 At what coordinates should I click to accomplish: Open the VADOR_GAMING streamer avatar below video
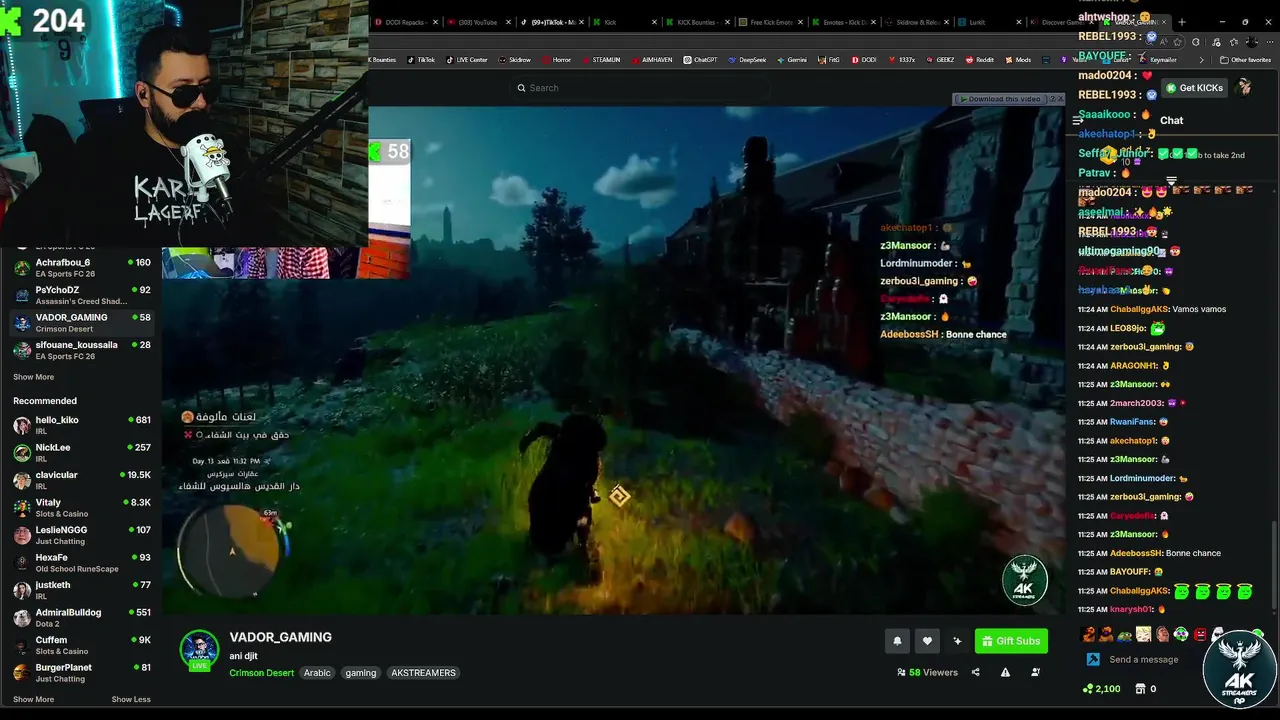[x=199, y=650]
